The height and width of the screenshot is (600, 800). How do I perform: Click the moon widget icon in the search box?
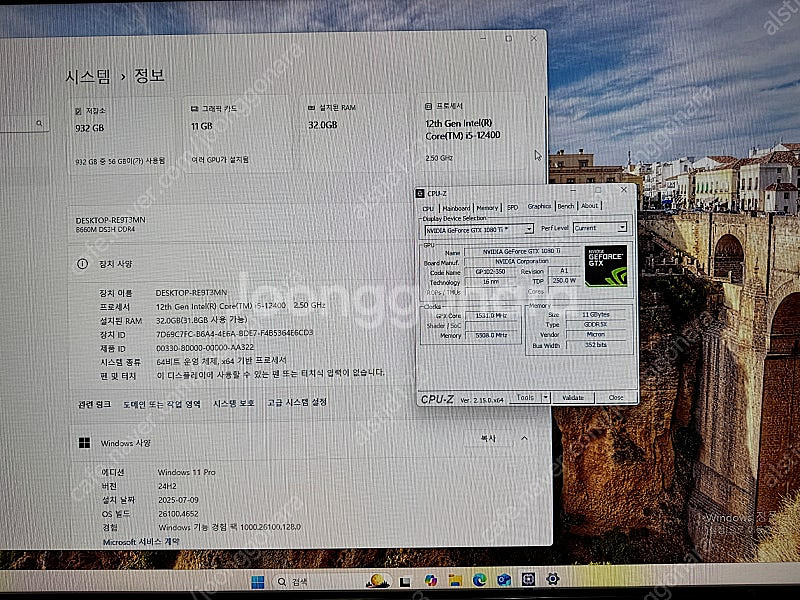(378, 581)
